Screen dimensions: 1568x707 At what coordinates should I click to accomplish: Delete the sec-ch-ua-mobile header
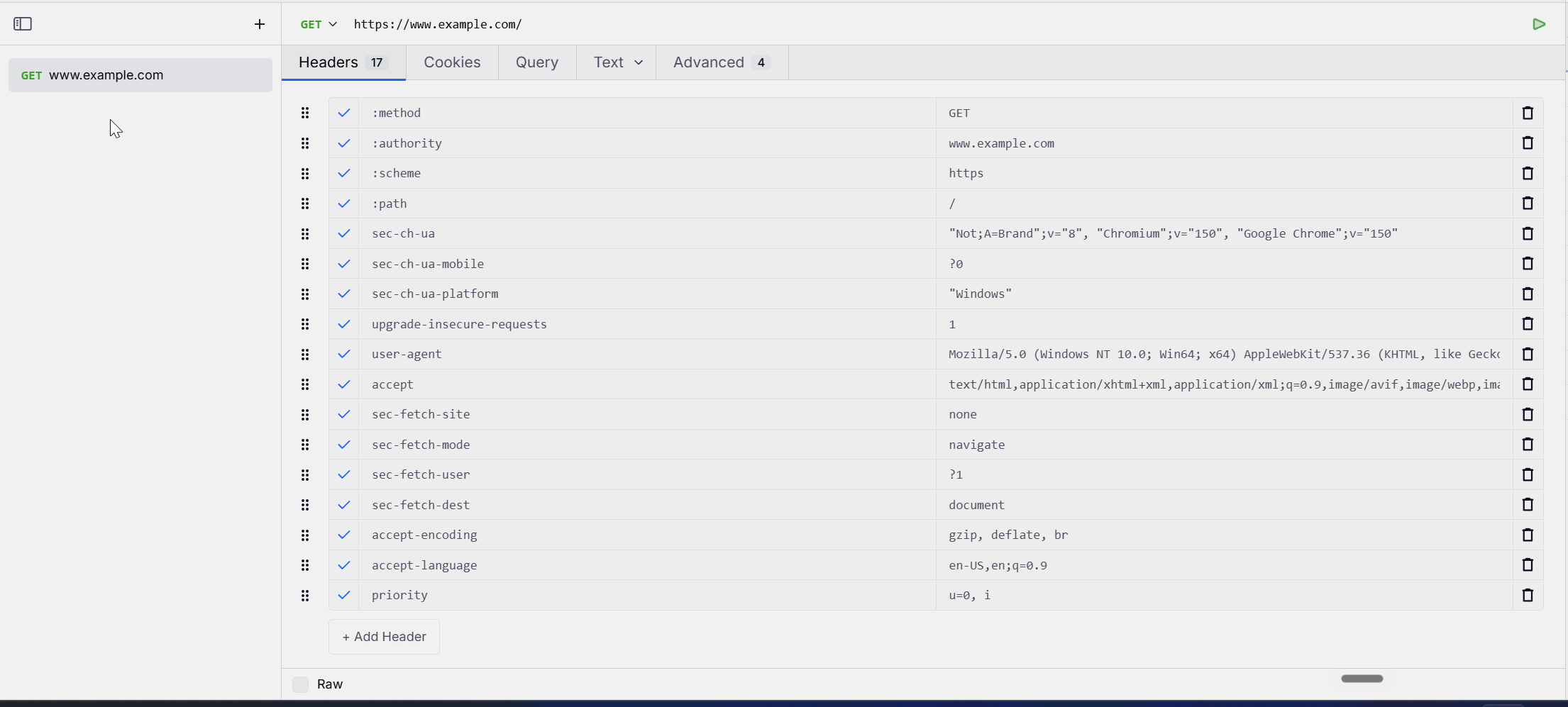point(1528,264)
